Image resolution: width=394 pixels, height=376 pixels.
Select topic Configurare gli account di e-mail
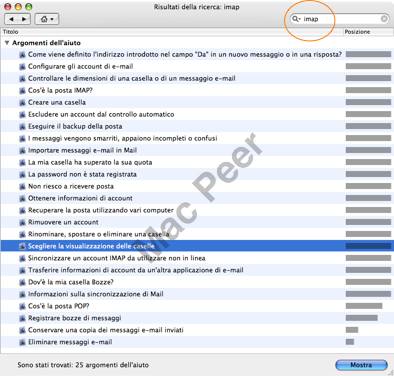[x=81, y=66]
